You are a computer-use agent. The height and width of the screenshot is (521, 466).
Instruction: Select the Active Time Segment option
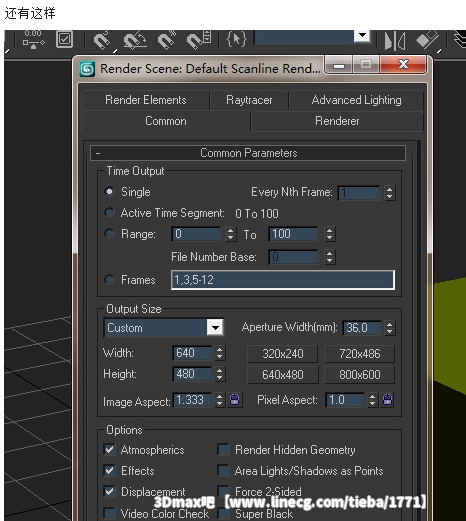(x=109, y=213)
